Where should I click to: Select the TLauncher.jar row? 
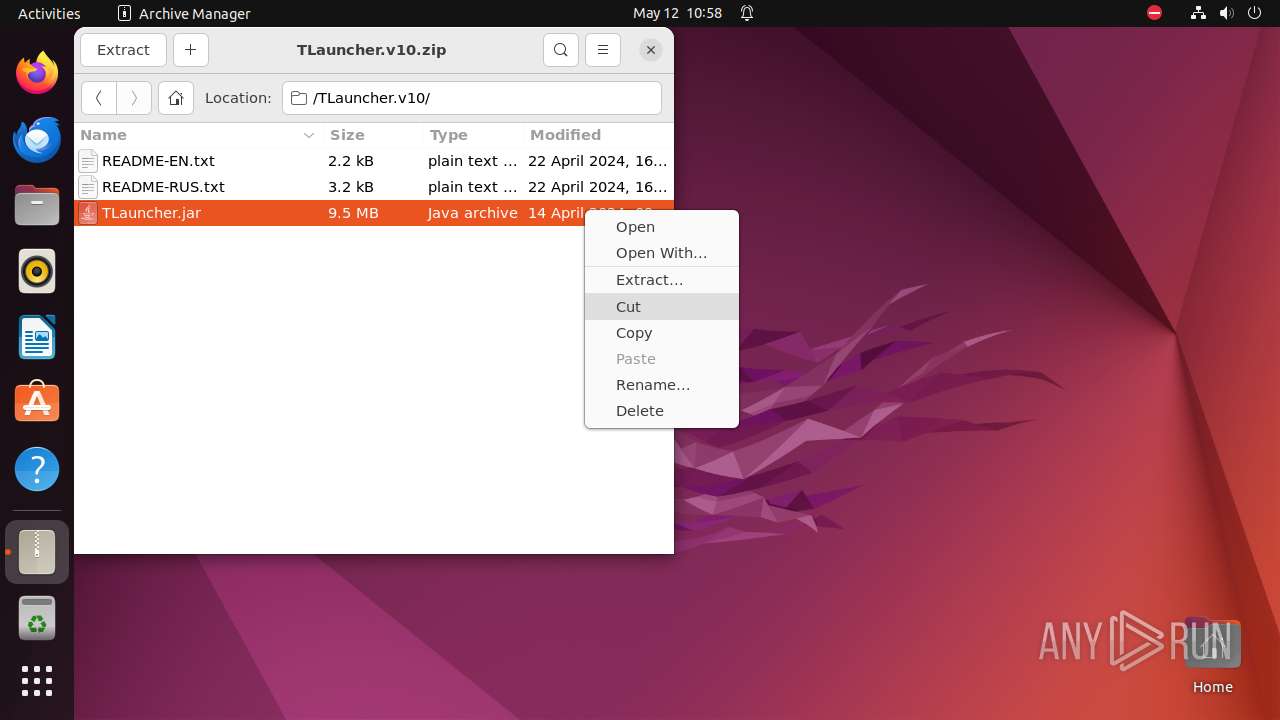tap(374, 213)
